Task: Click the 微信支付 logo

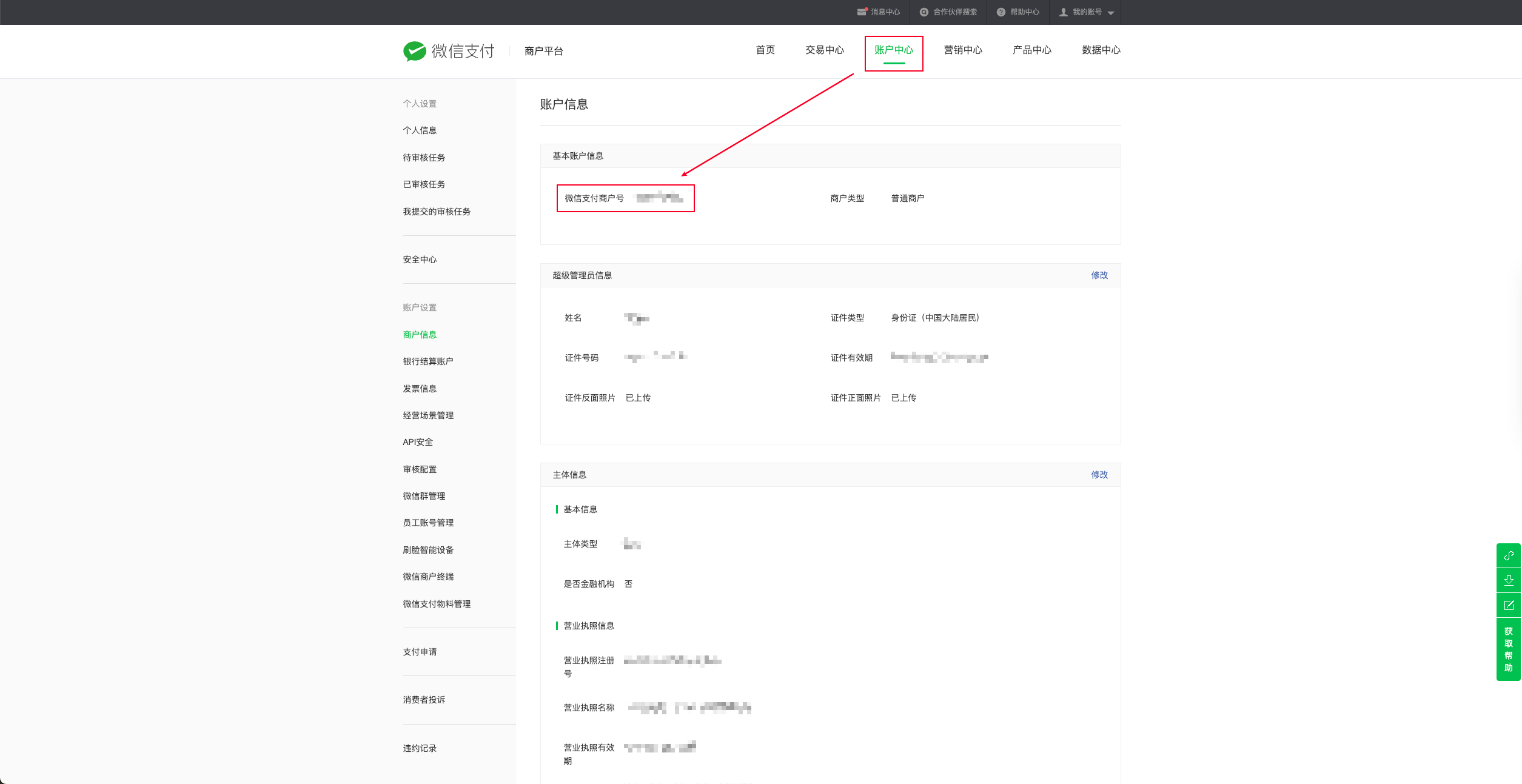Action: coord(449,51)
